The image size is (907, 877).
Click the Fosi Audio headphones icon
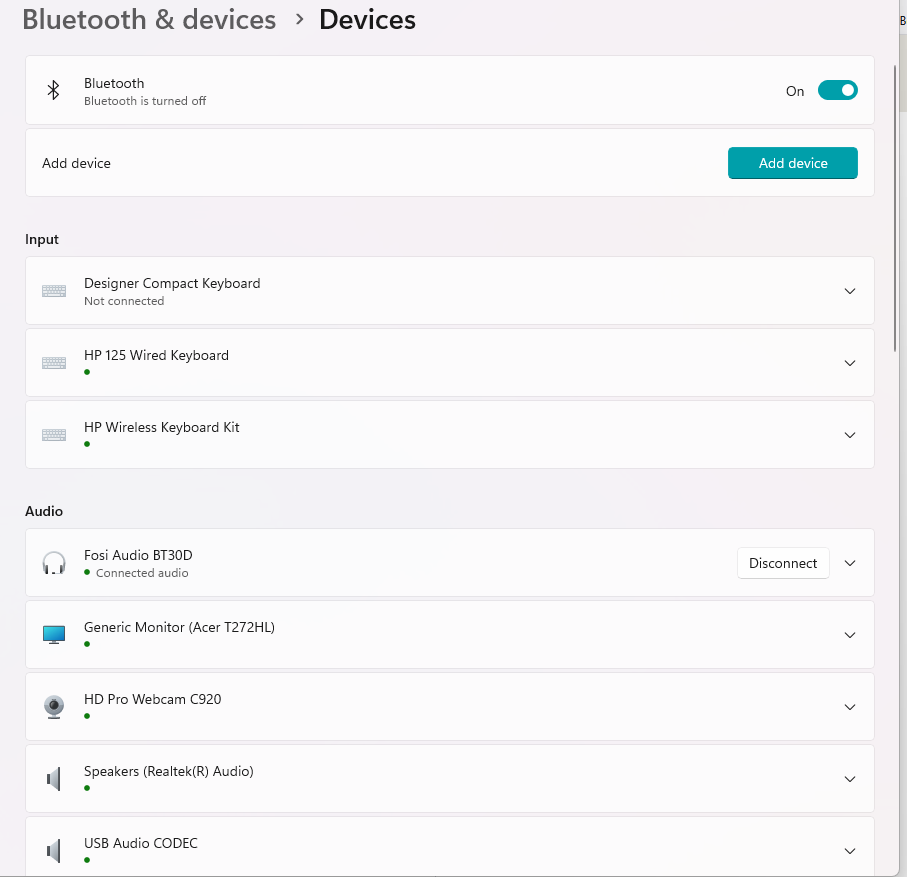pos(54,563)
